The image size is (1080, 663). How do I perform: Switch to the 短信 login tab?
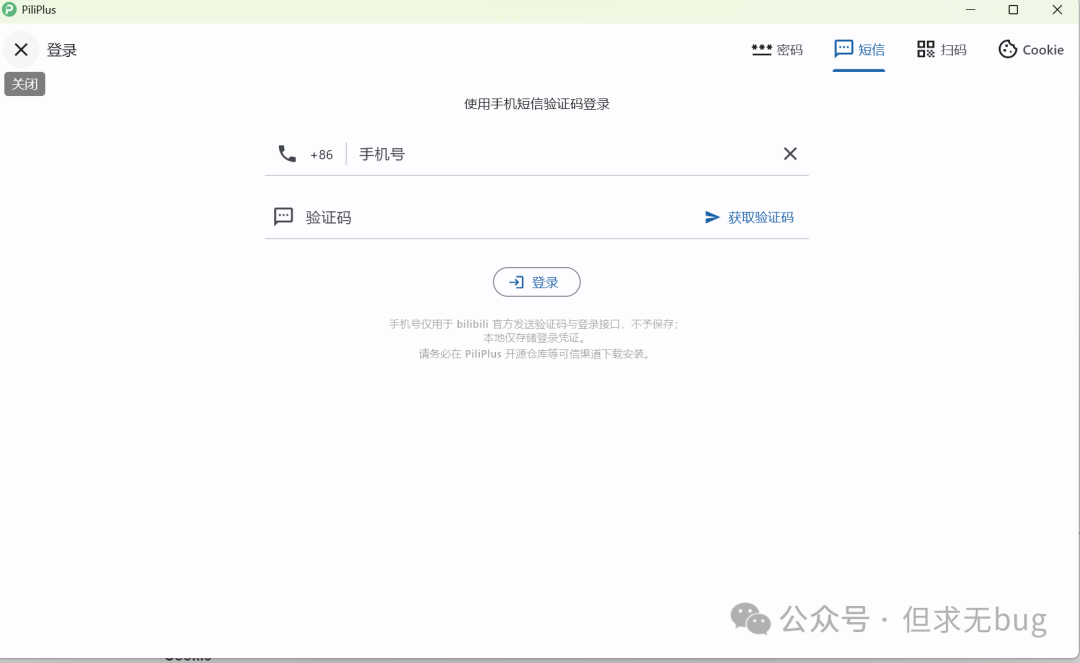coord(859,49)
